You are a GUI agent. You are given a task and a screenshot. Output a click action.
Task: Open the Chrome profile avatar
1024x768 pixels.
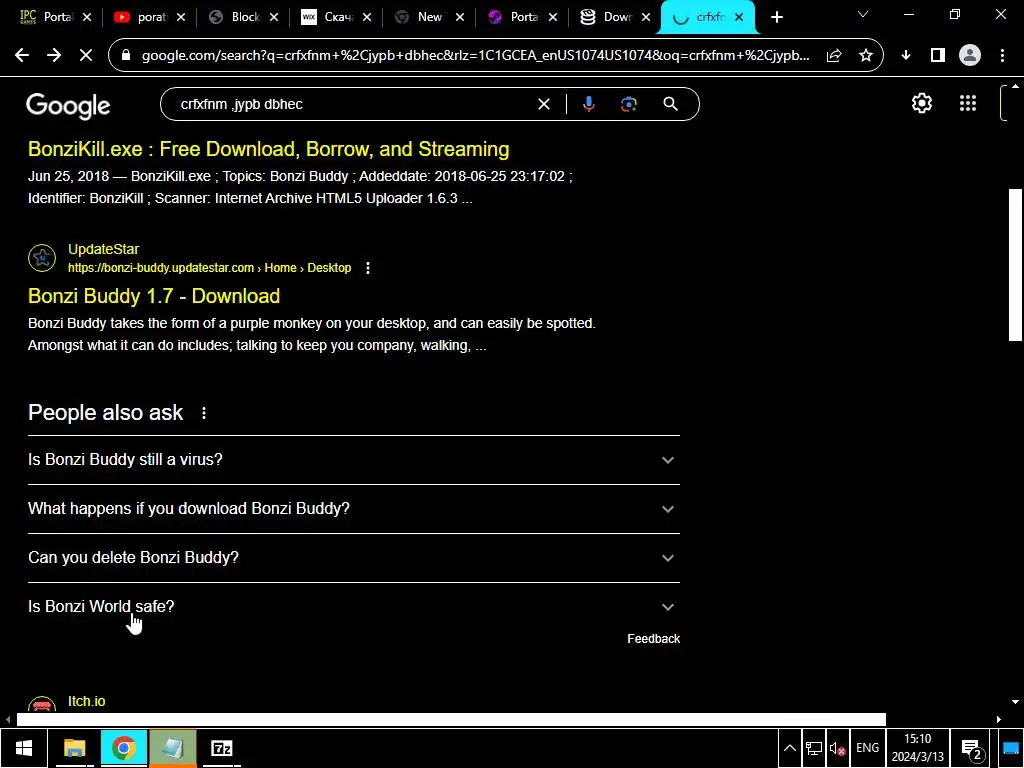(x=970, y=56)
